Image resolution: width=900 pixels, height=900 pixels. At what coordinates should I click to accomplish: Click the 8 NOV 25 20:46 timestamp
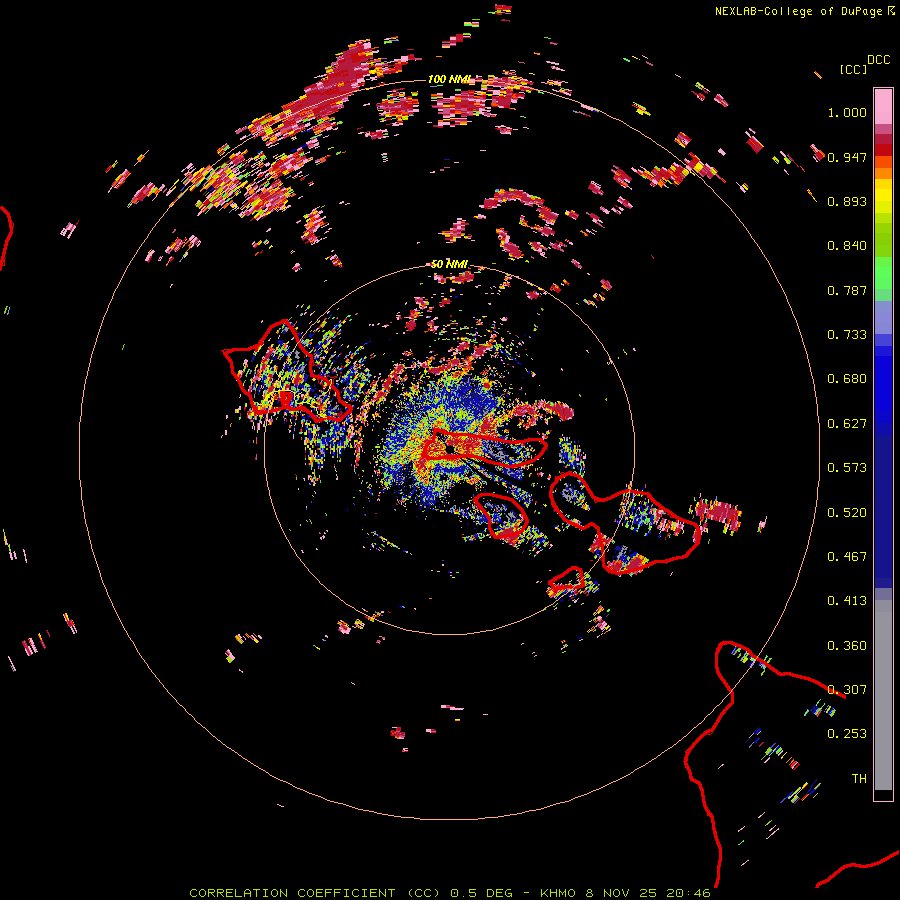point(647,893)
